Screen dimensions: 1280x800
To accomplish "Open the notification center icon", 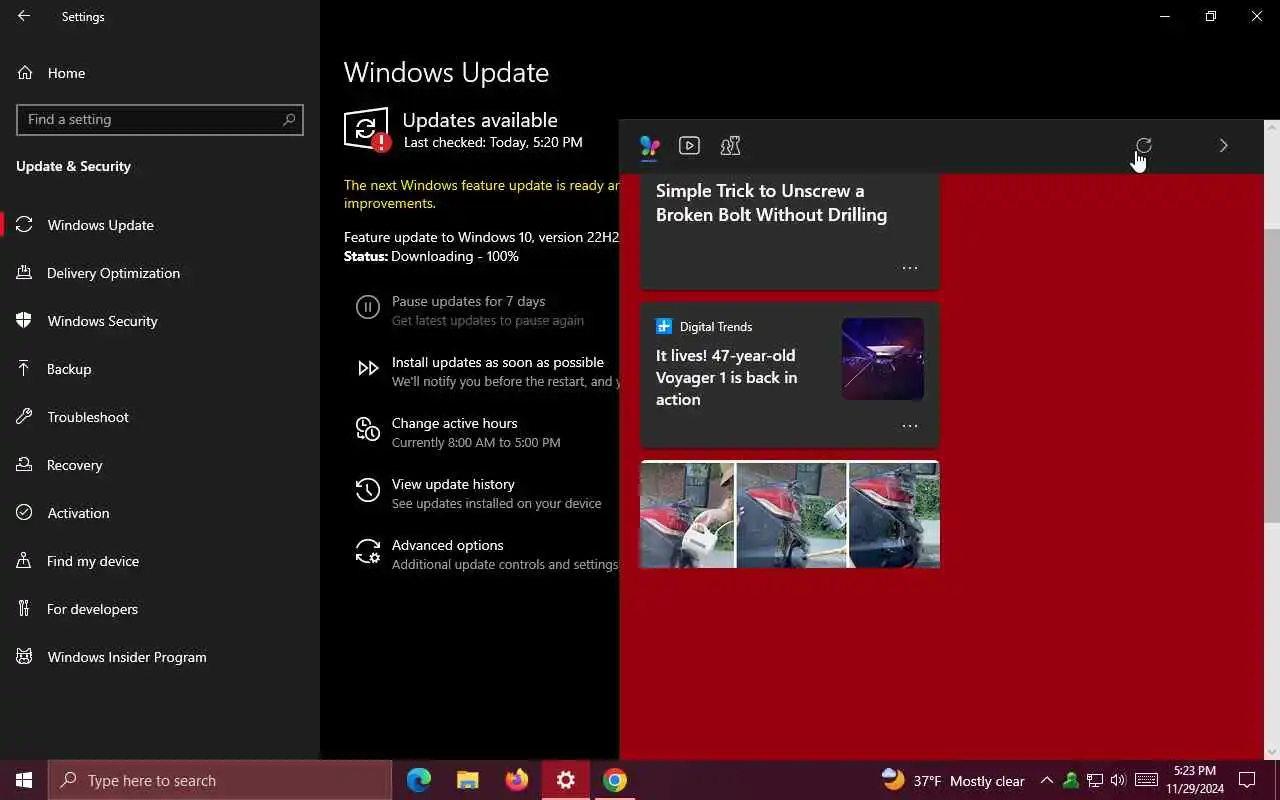I will point(1247,780).
